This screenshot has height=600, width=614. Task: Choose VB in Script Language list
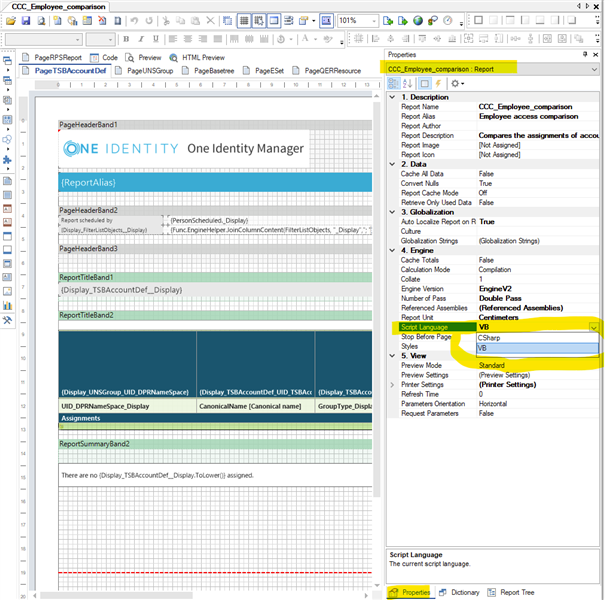(x=537, y=348)
